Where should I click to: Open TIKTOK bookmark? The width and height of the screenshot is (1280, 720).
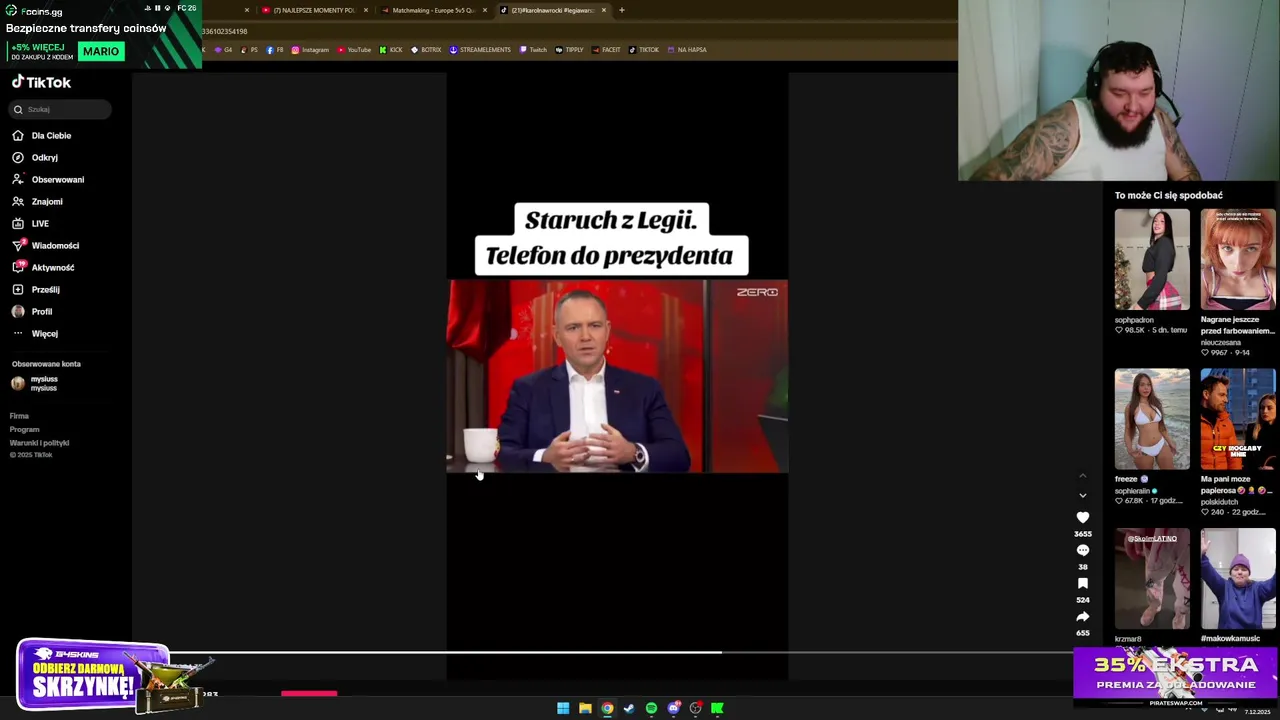tap(644, 49)
